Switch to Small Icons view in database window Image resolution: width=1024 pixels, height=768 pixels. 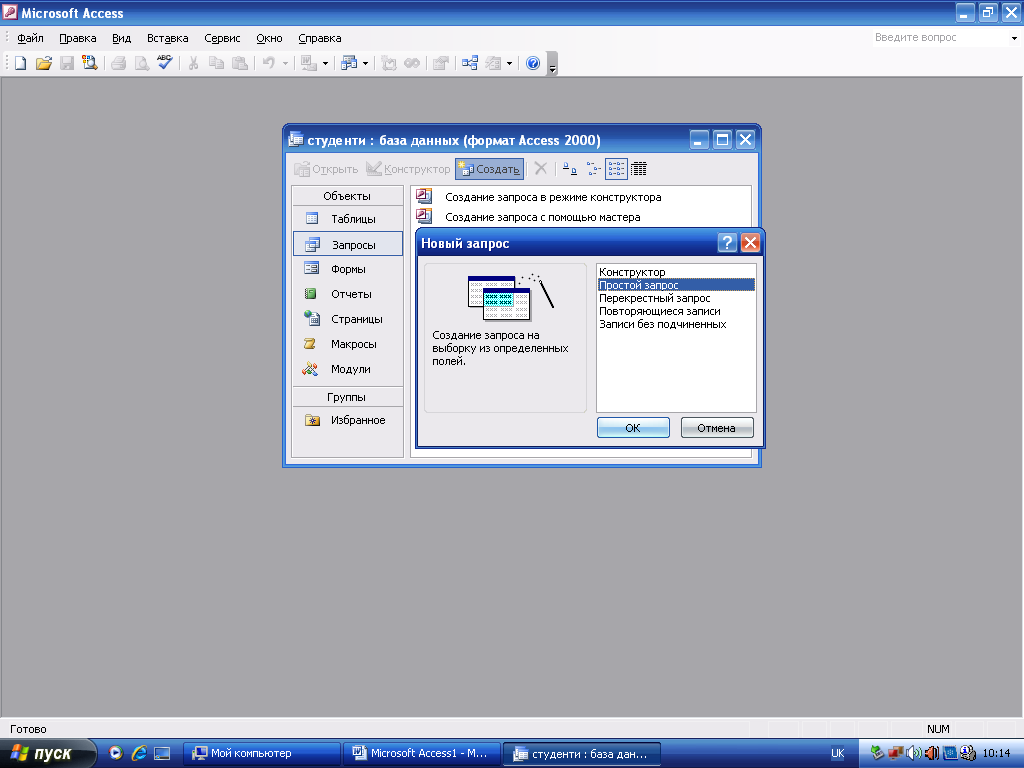(593, 169)
